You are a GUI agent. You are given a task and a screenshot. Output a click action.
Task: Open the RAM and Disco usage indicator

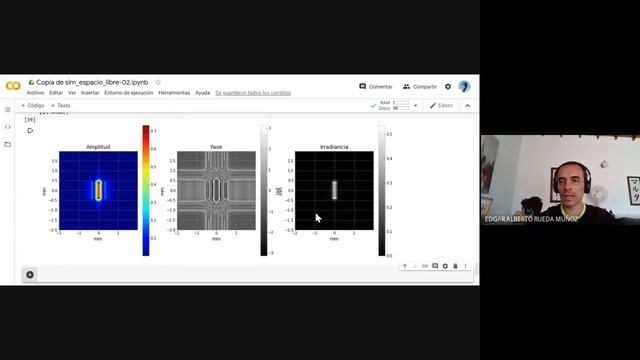pyautogui.click(x=394, y=105)
